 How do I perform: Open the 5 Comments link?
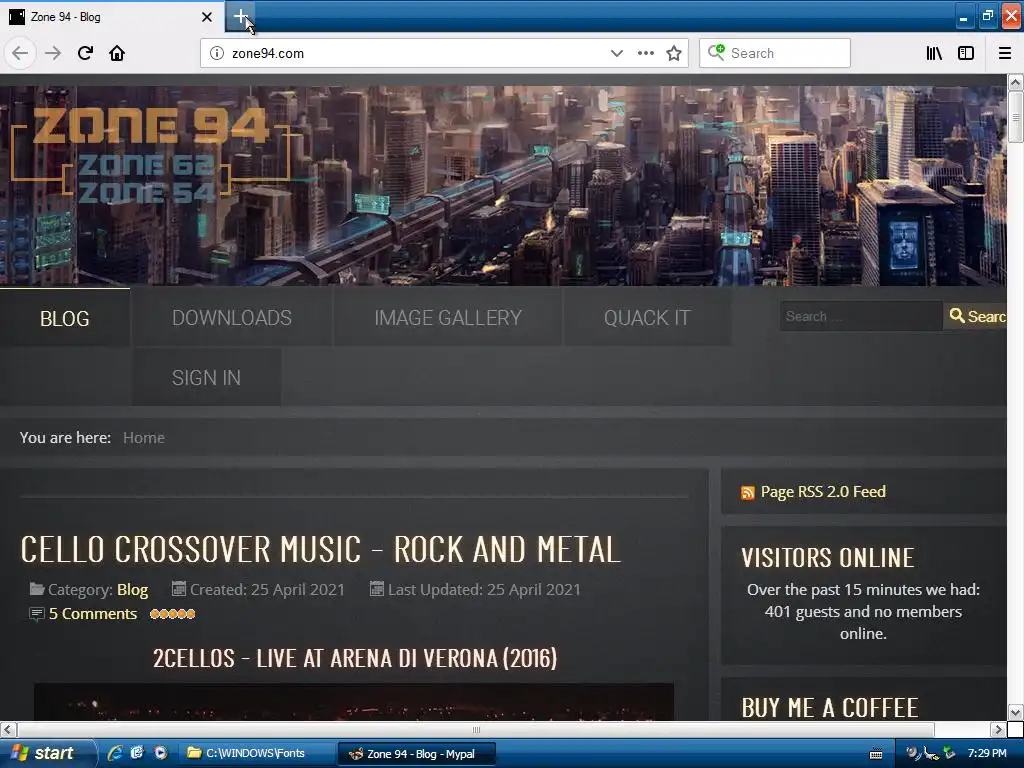(x=93, y=614)
